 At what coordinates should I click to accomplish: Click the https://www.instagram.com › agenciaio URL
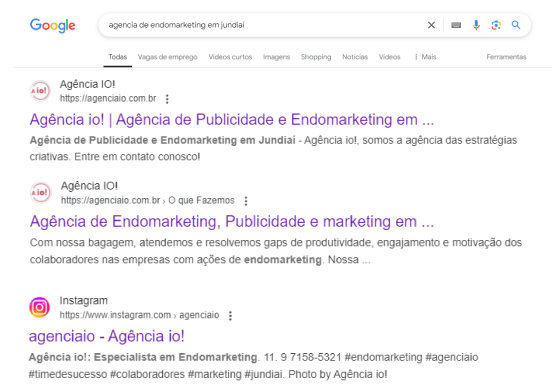pos(139,315)
